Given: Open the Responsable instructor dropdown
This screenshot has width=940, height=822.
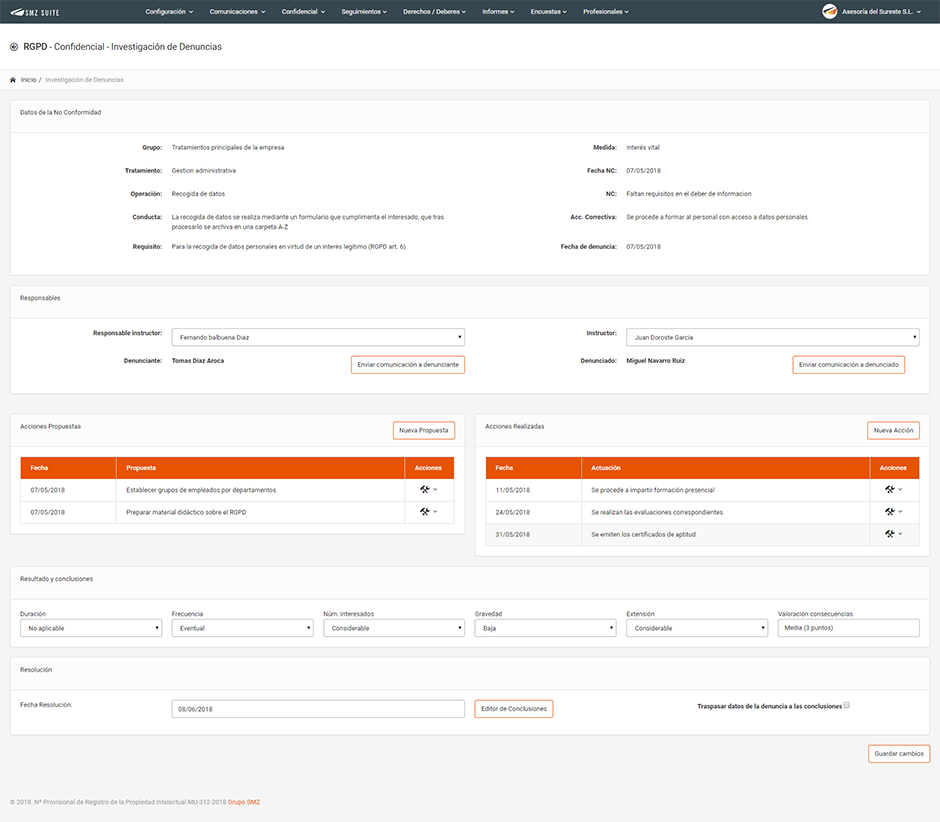Looking at the screenshot, I should 318,337.
